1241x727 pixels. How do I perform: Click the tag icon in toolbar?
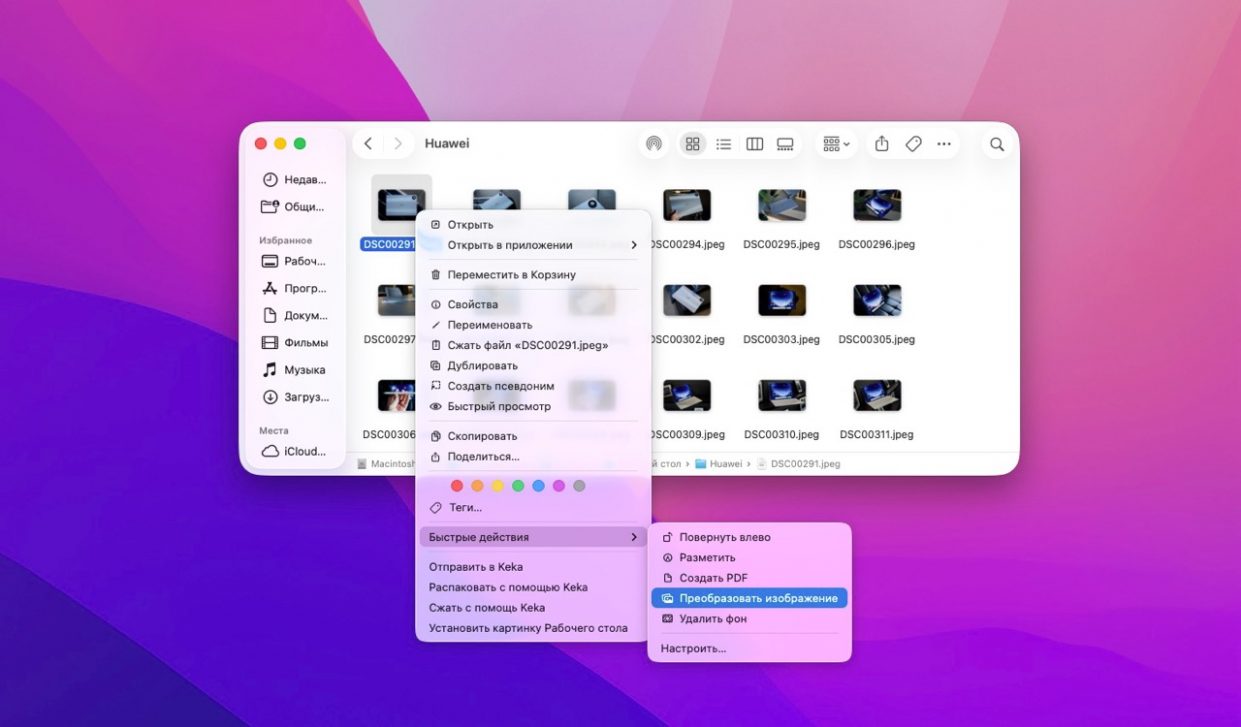(x=913, y=144)
